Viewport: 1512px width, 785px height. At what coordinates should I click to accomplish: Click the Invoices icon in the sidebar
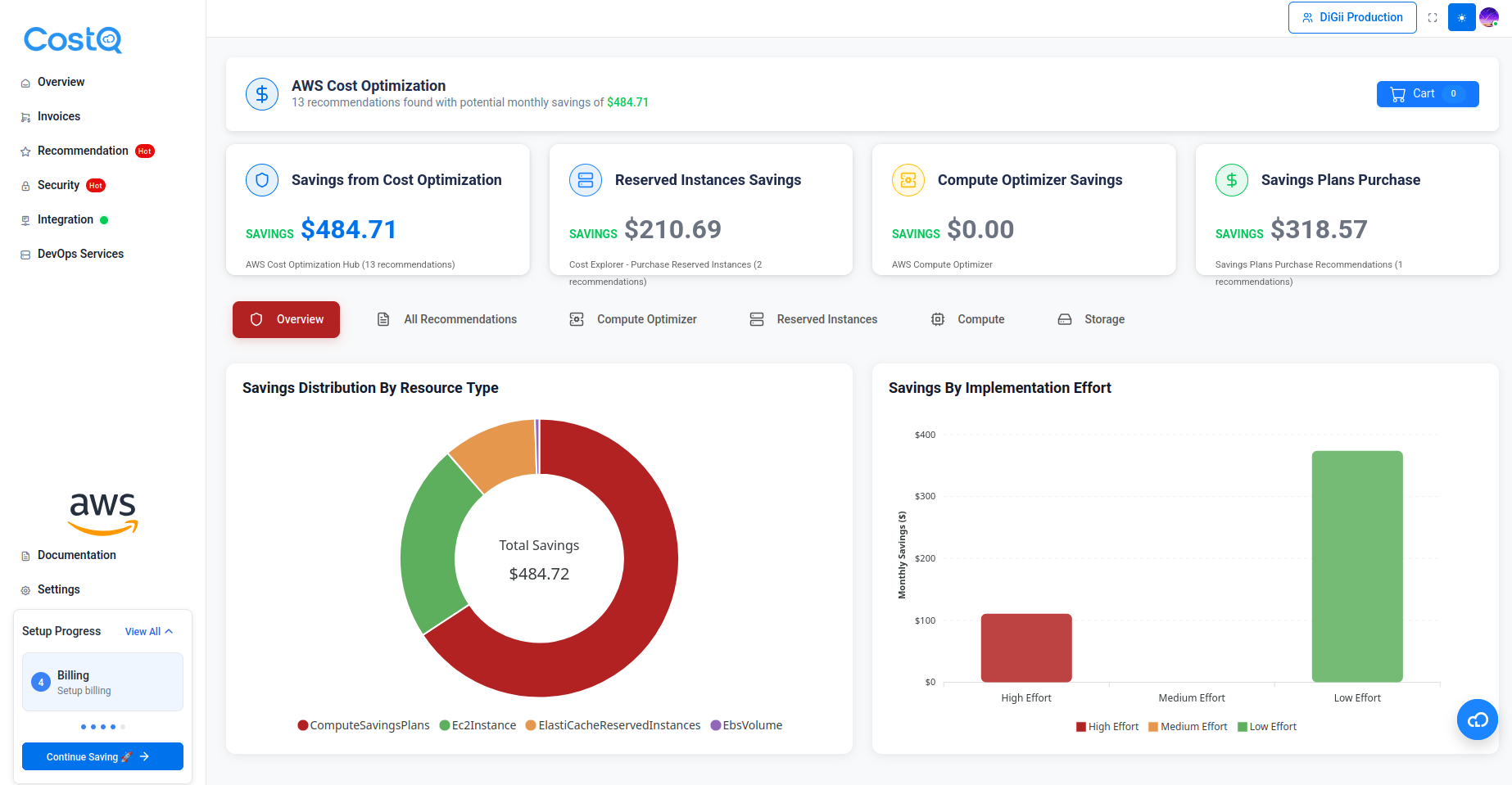coord(25,117)
